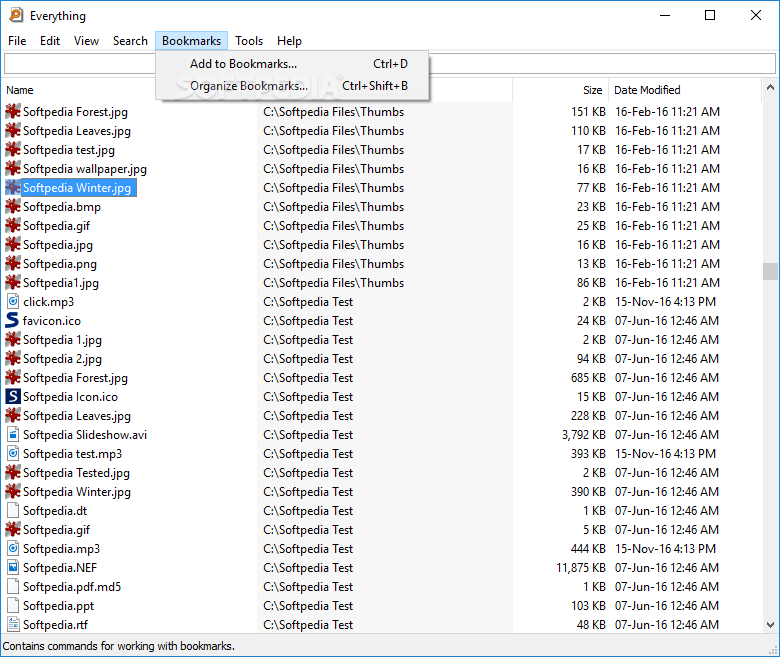This screenshot has width=780, height=657.
Task: Click the Softpedia Tested.jpg file icon
Action: (13, 472)
